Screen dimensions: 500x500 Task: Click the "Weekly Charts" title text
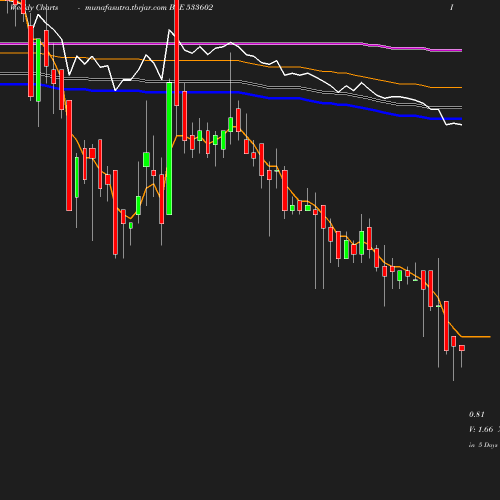(x=34, y=8)
